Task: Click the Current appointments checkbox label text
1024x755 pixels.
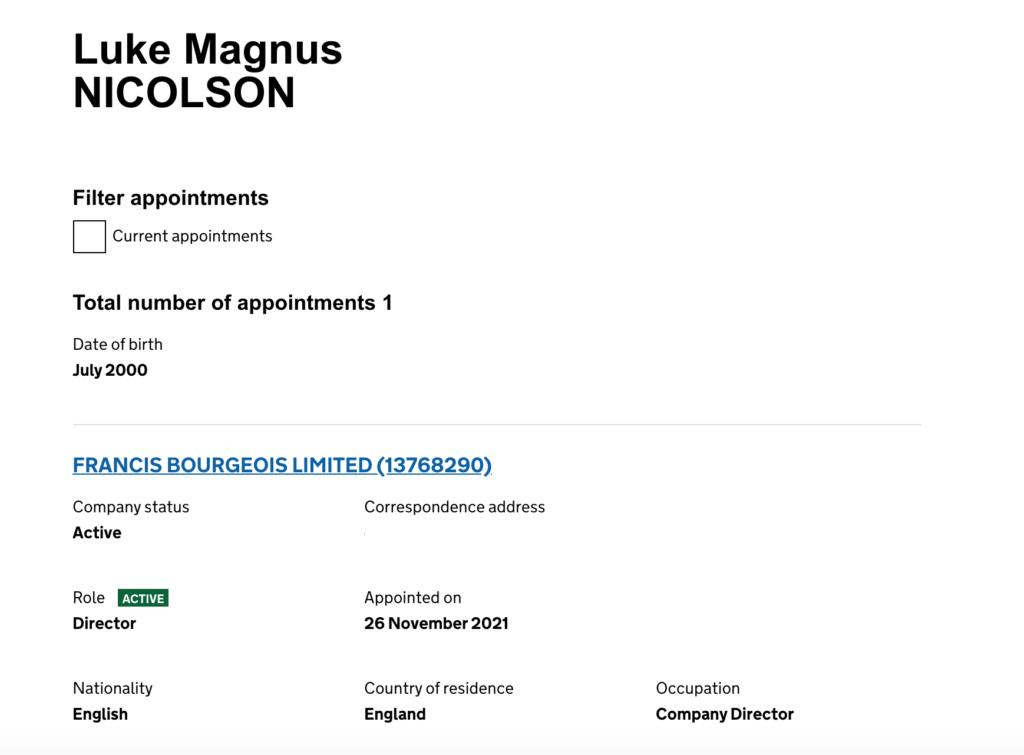Action: pyautogui.click(x=192, y=236)
